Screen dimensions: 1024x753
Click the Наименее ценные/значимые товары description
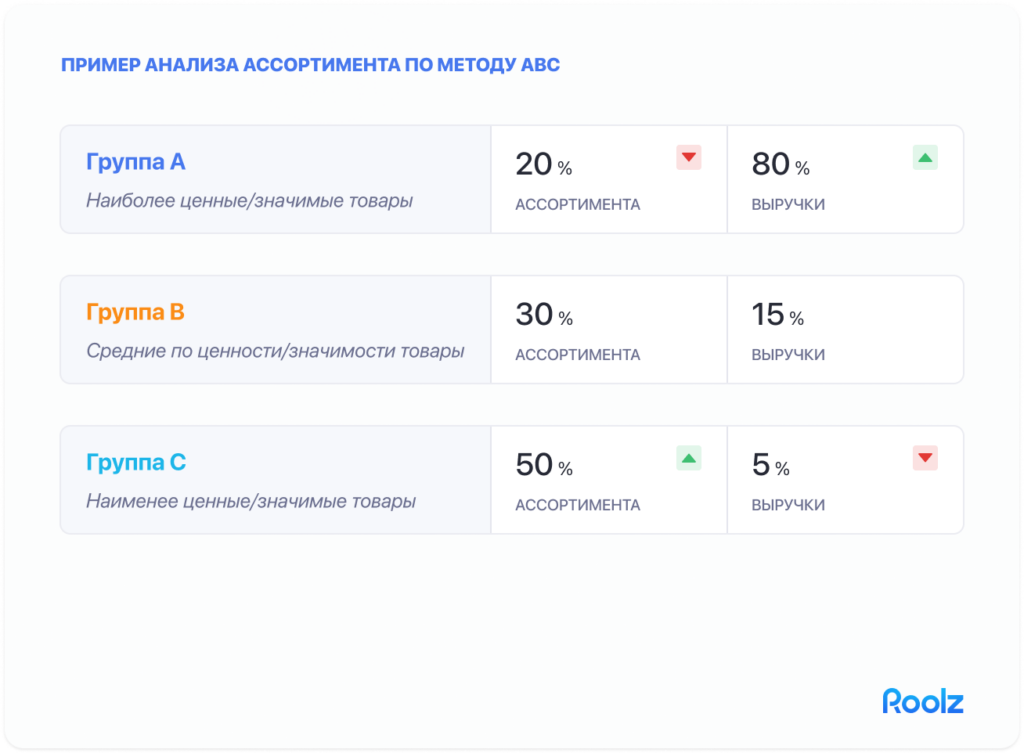(x=251, y=501)
